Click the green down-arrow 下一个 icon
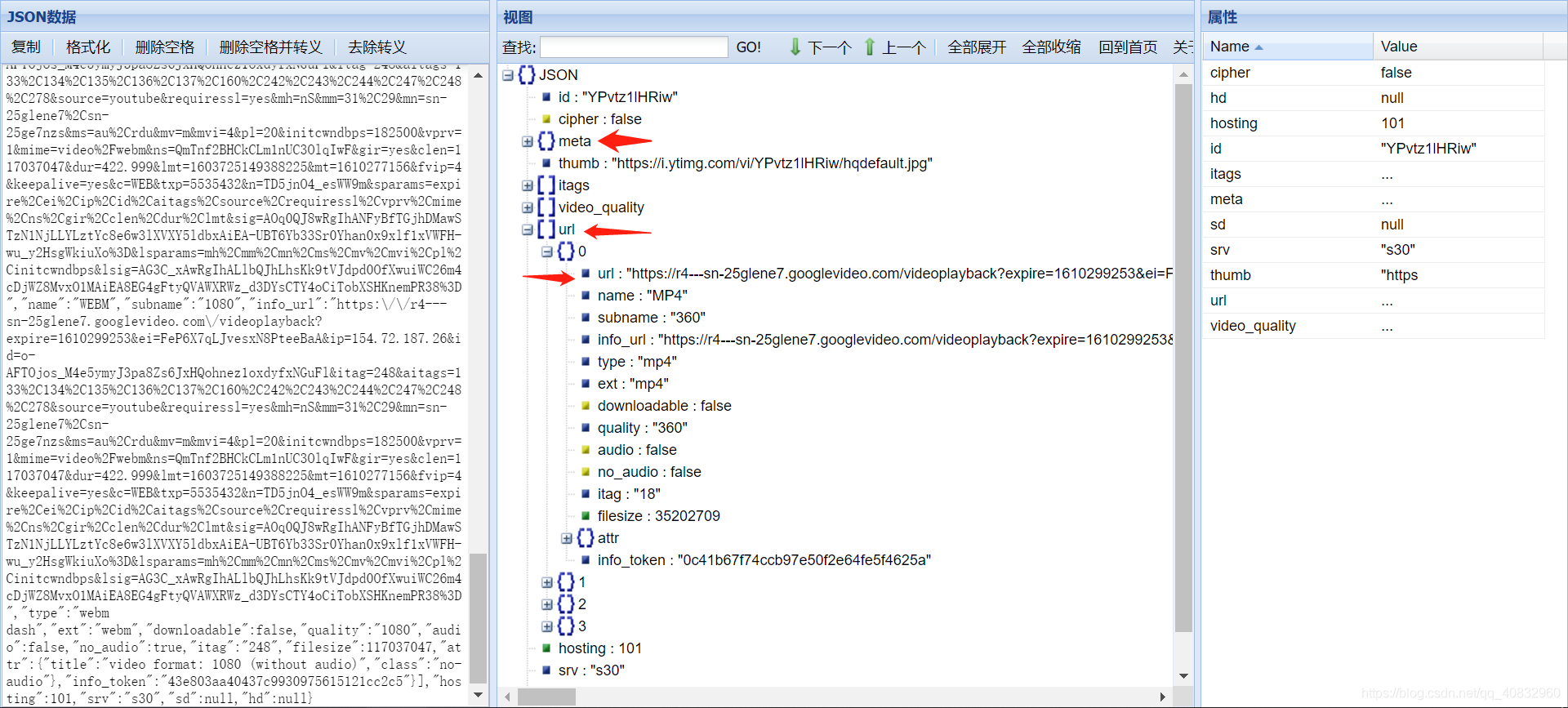 coord(795,47)
